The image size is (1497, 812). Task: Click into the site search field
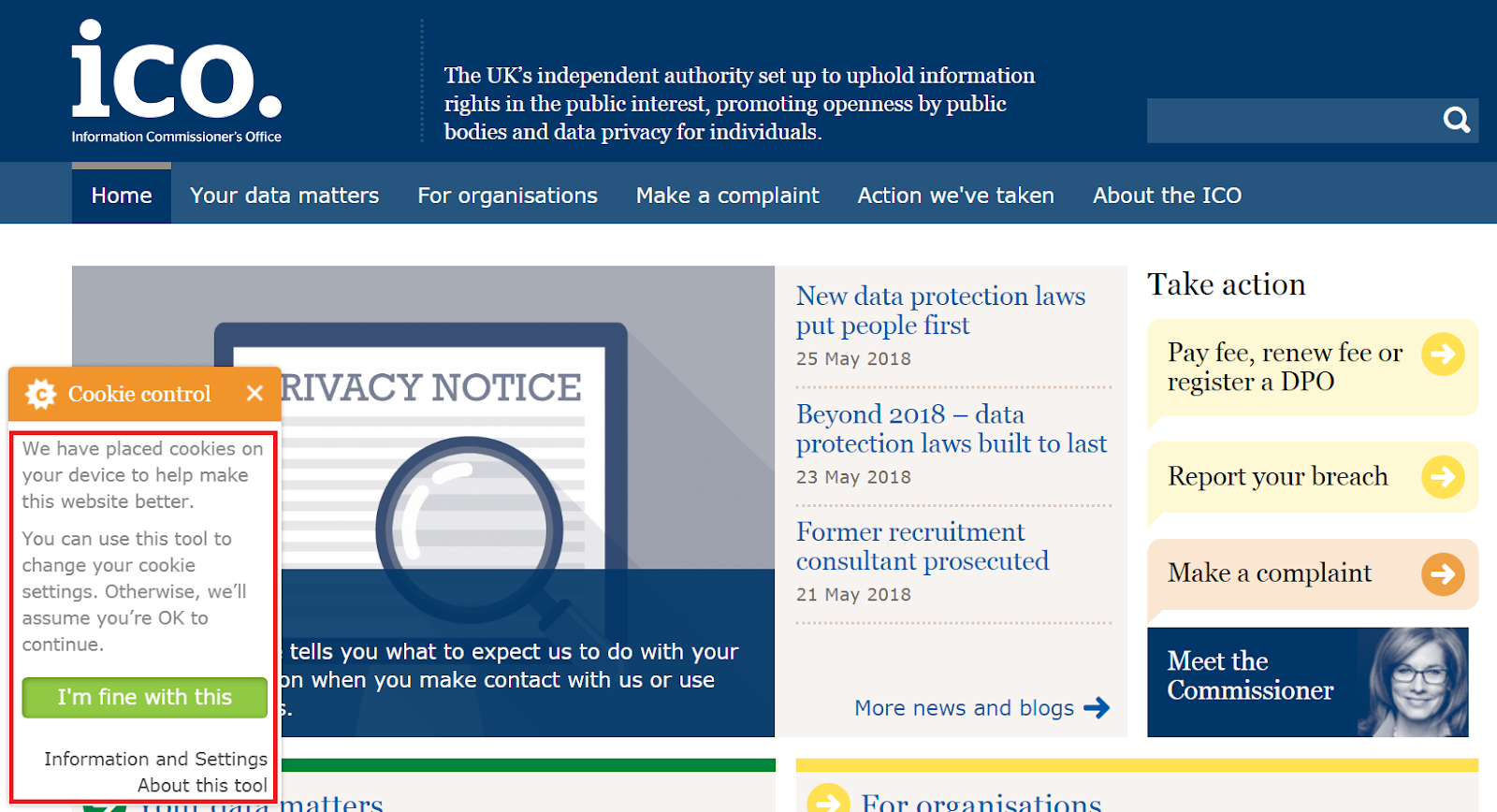pos(1291,121)
